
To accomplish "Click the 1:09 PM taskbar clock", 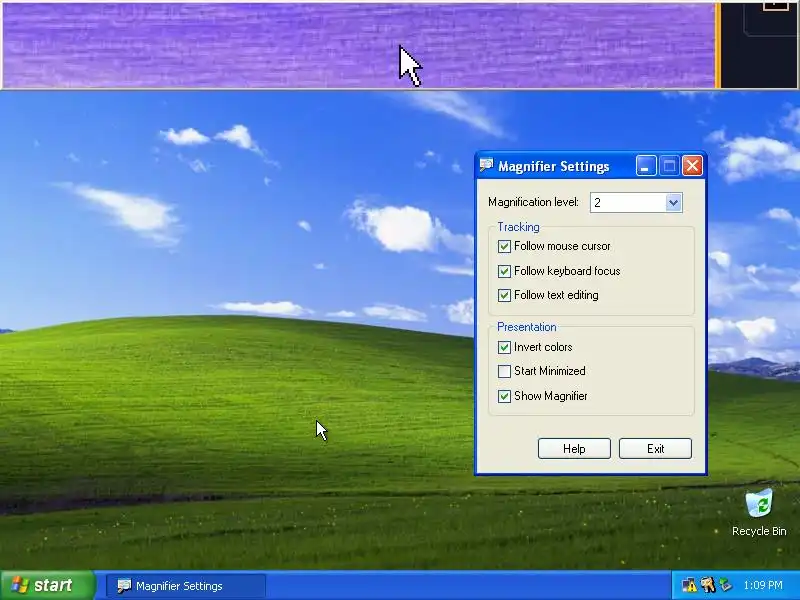I will [x=763, y=585].
